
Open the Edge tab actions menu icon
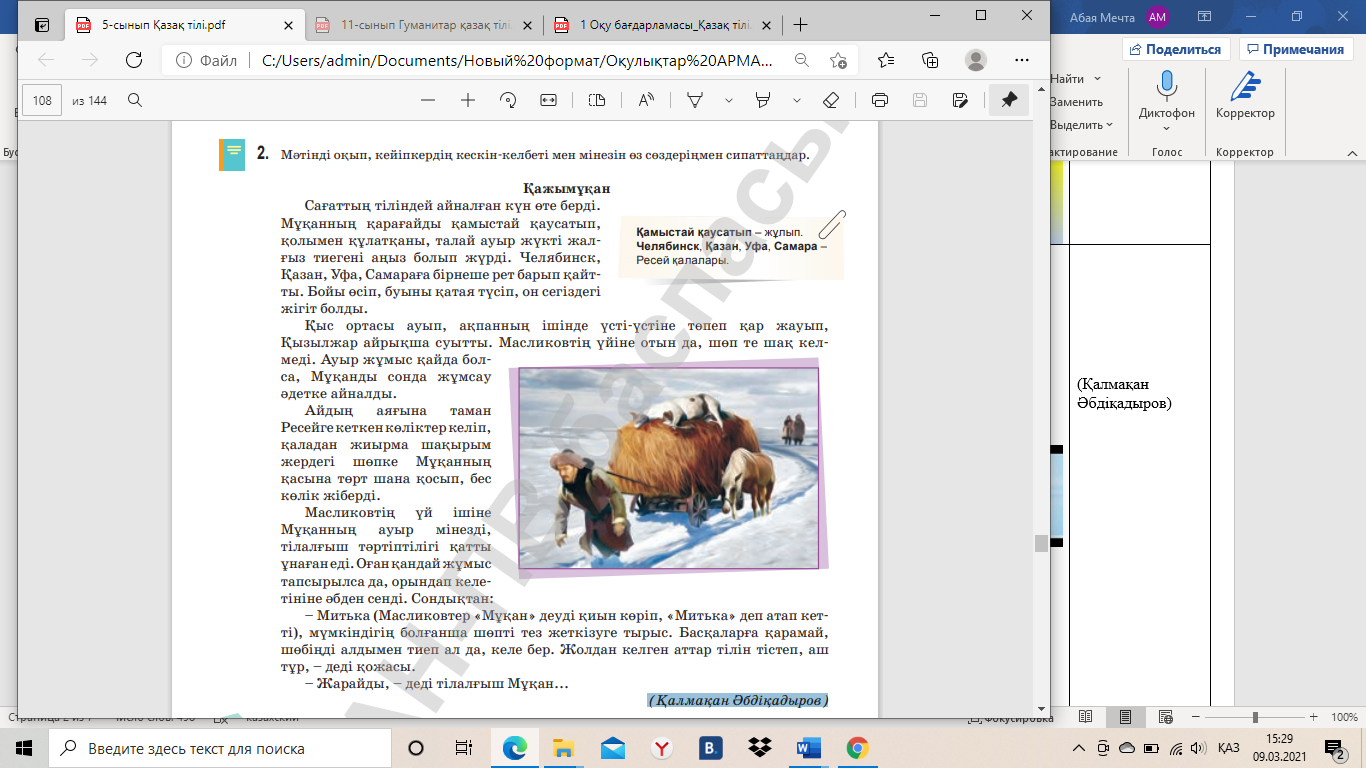tap(41, 25)
